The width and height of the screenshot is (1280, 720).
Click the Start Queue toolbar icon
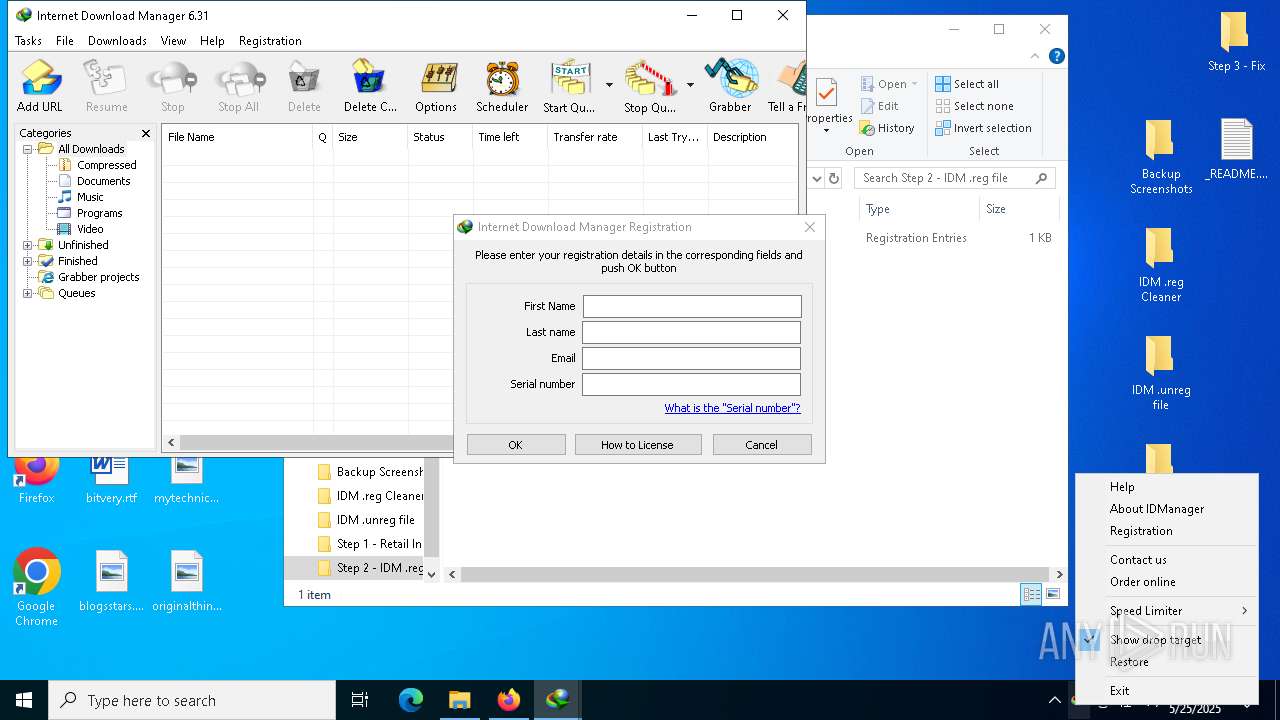(x=569, y=85)
